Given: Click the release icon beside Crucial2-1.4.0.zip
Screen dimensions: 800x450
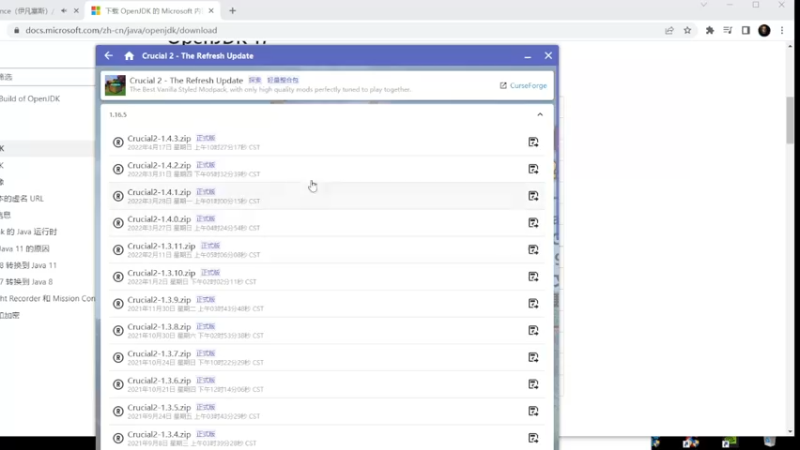Looking at the screenshot, I should pos(118,223).
